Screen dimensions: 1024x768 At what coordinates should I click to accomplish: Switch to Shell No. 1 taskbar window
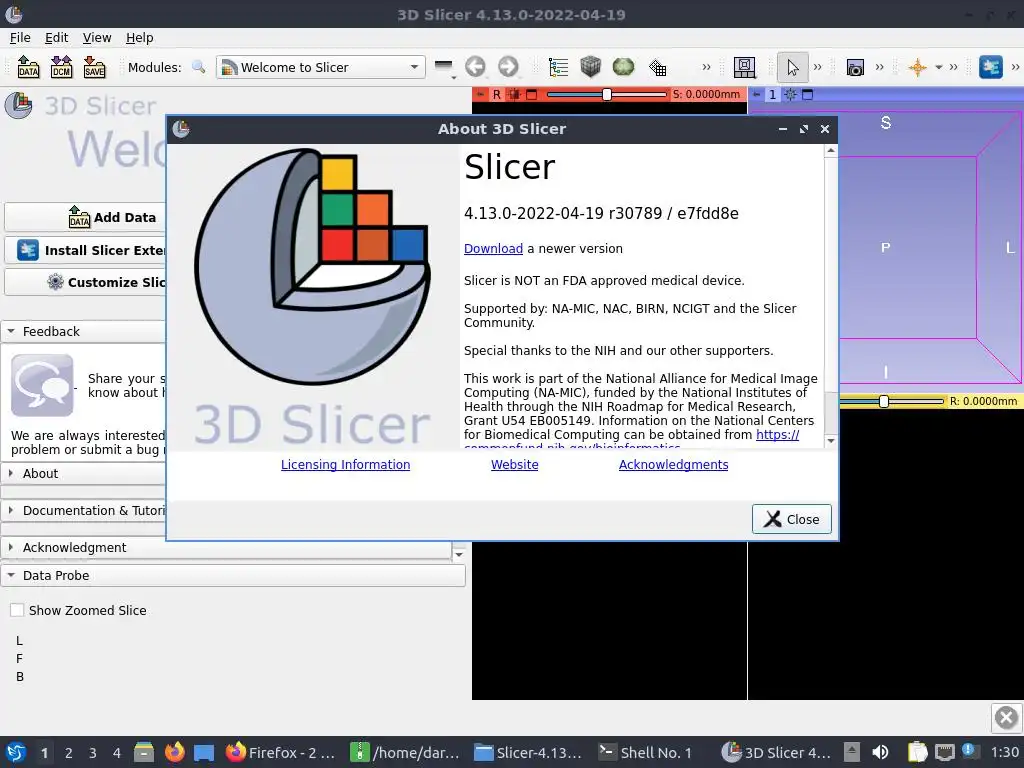(x=645, y=753)
